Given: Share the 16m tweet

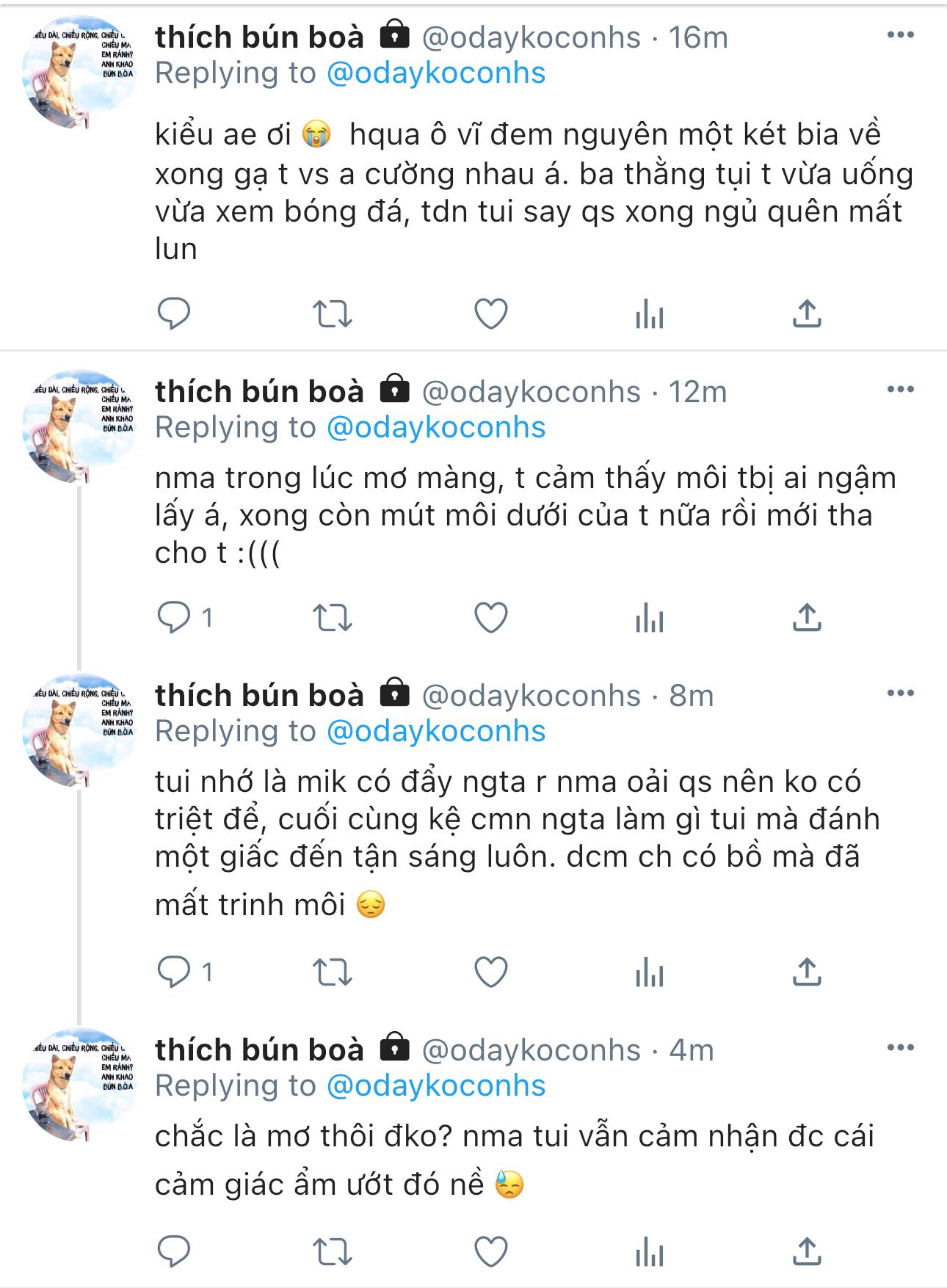Looking at the screenshot, I should [807, 314].
